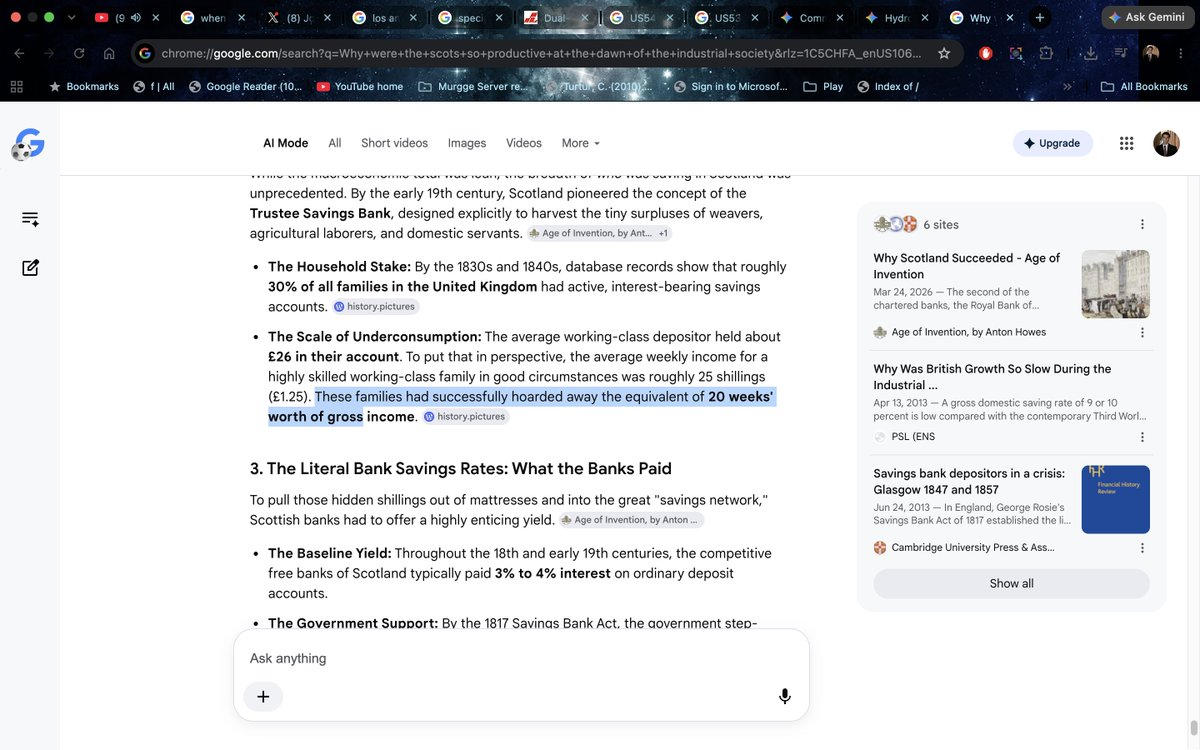Screen dimensions: 1200x750
Task: Switch to the All results tab
Action: pos(335,143)
